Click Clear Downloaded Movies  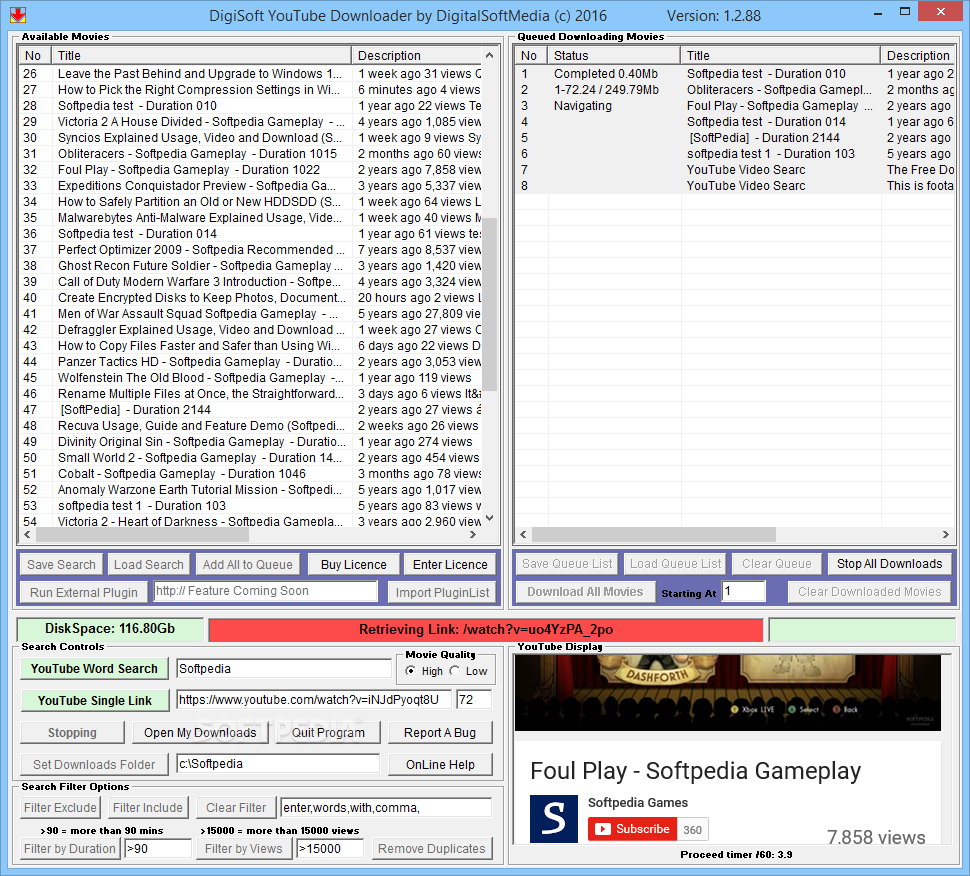point(869,591)
